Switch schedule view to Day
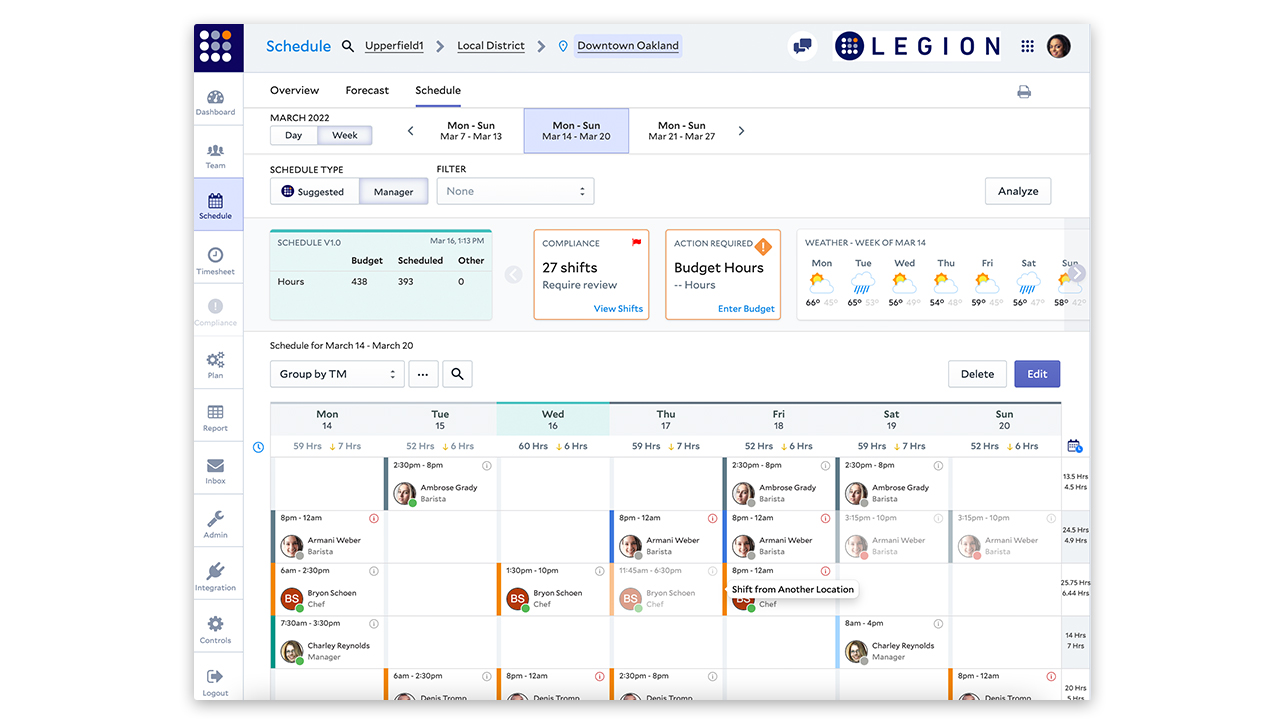 pyautogui.click(x=293, y=134)
